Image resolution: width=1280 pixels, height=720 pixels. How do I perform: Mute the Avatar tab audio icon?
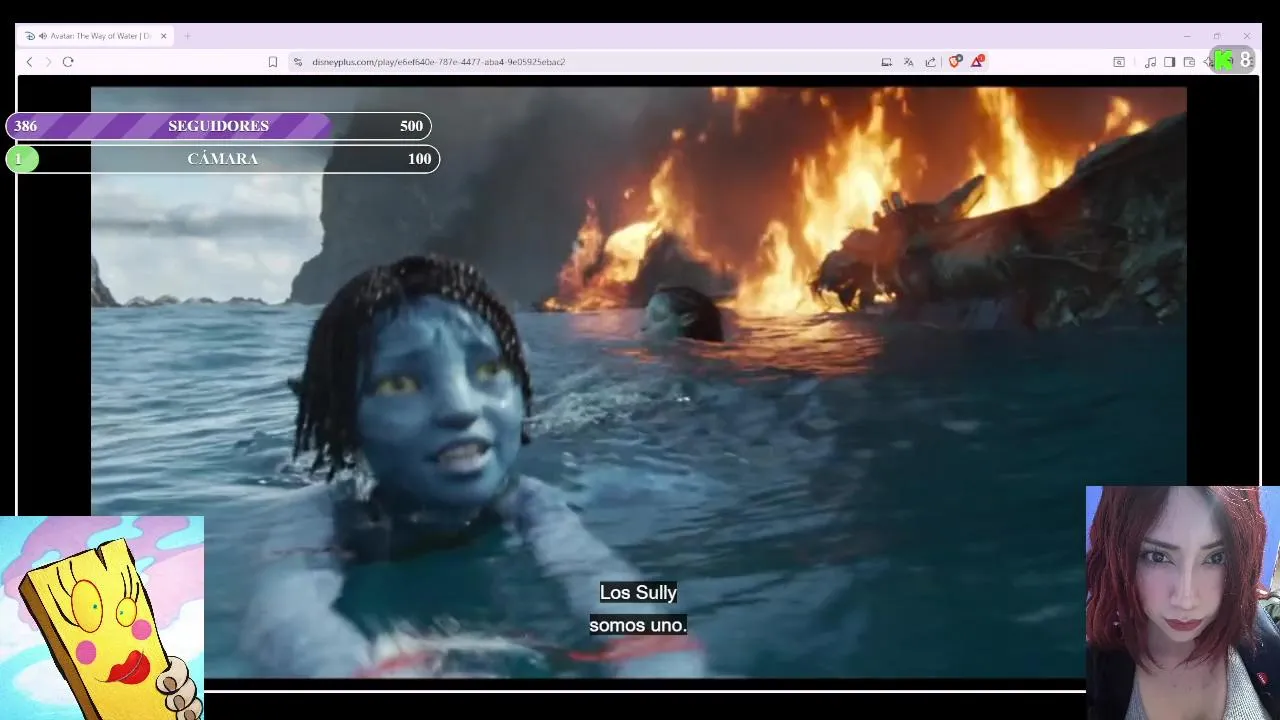pyautogui.click(x=43, y=36)
